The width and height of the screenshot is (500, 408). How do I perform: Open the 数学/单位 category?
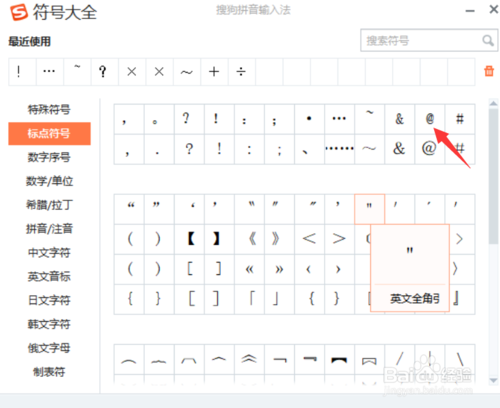pyautogui.click(x=49, y=181)
